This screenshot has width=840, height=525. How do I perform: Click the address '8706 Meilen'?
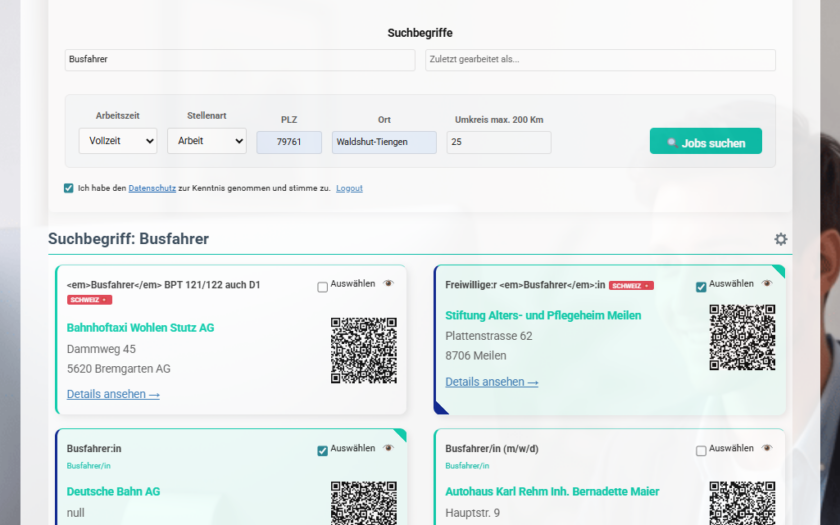[476, 356]
